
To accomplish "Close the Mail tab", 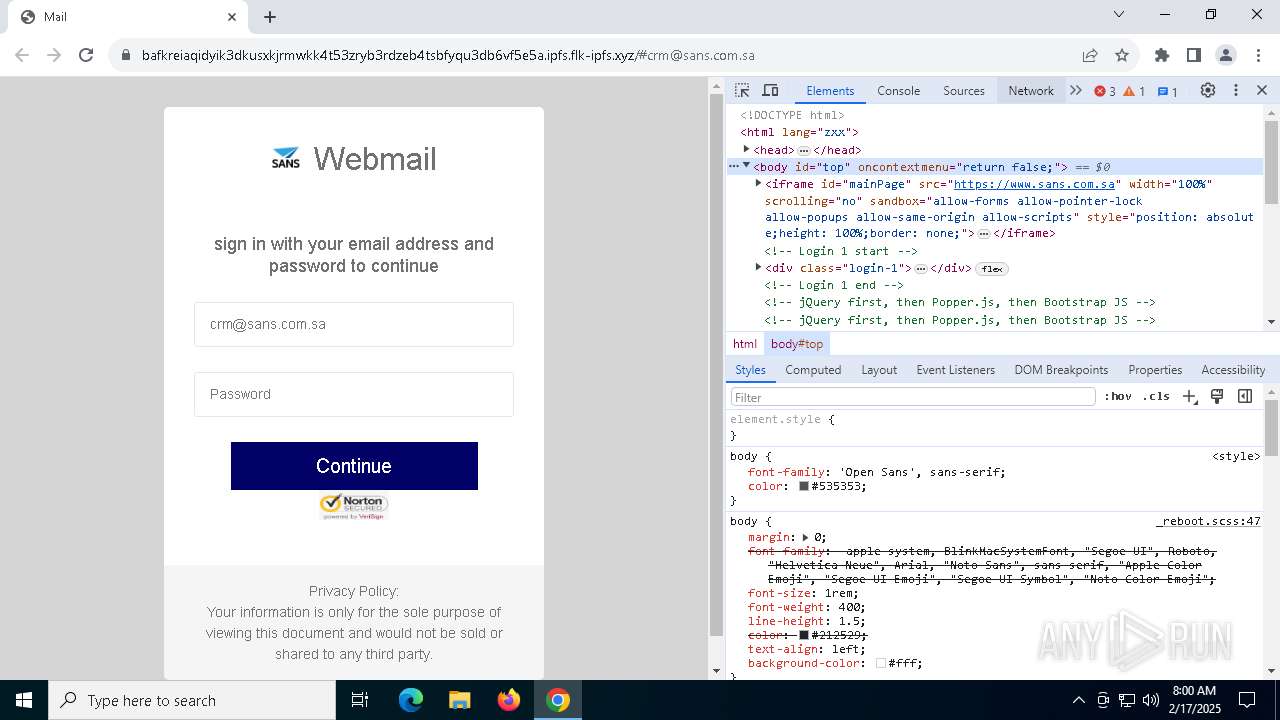I will [x=232, y=17].
